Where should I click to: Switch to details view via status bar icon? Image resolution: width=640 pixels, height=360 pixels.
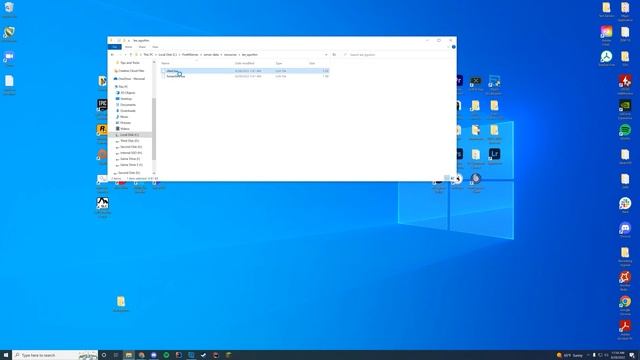pyautogui.click(x=447, y=178)
